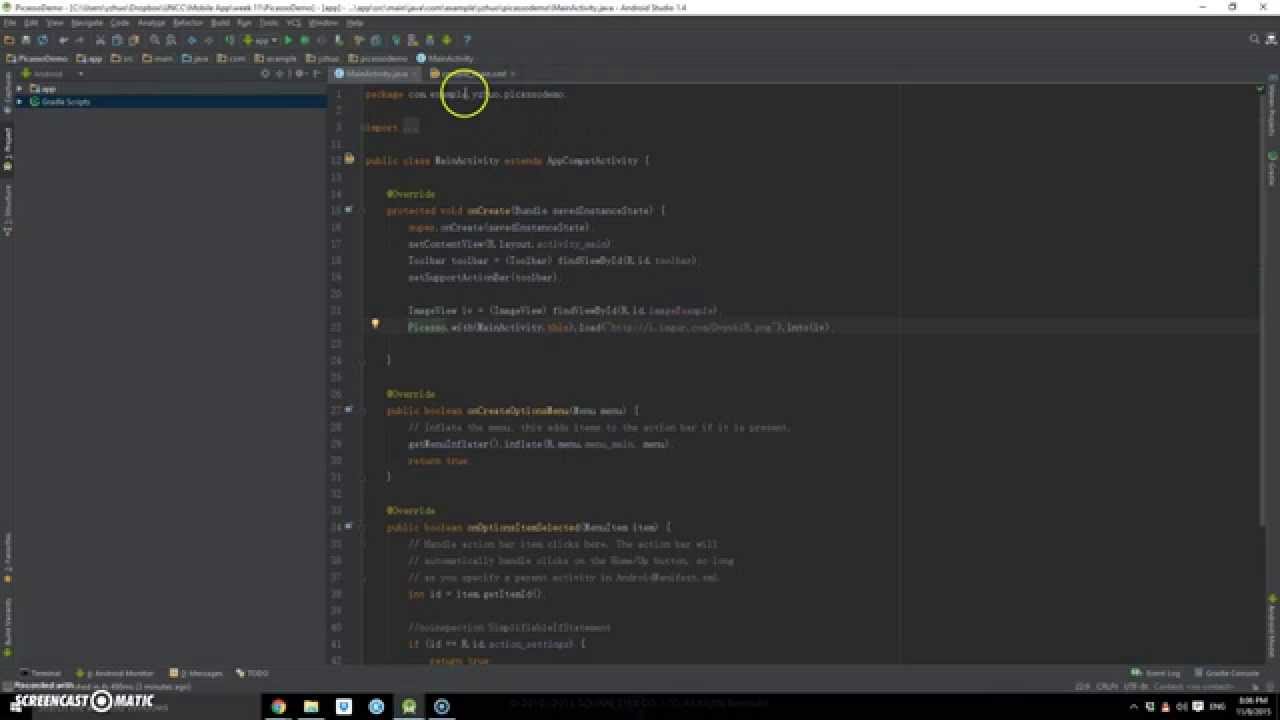
Task: Click the yellow lightbulb intention icon
Action: [x=375, y=323]
